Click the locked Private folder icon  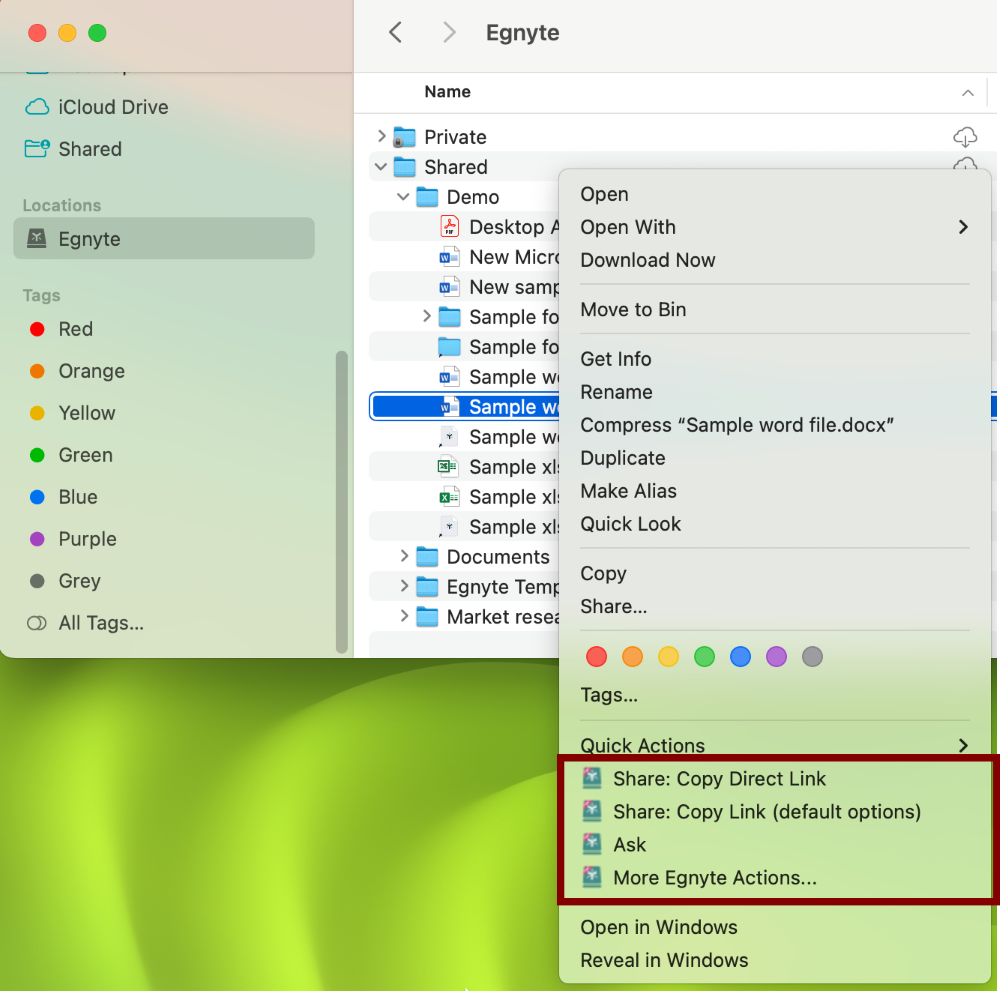[x=404, y=136]
